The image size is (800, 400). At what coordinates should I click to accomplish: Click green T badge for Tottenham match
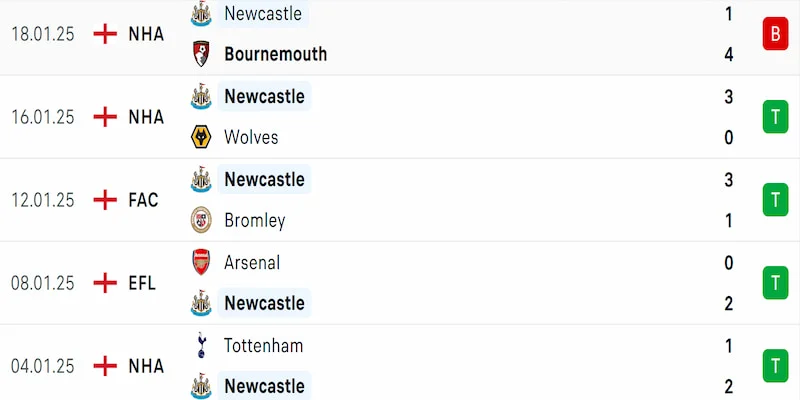(x=774, y=366)
